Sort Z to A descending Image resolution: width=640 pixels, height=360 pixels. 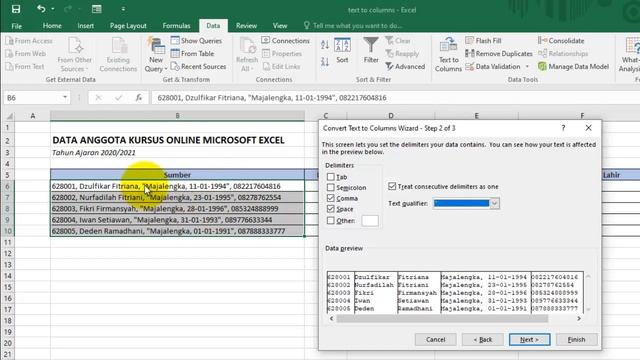pos(325,62)
